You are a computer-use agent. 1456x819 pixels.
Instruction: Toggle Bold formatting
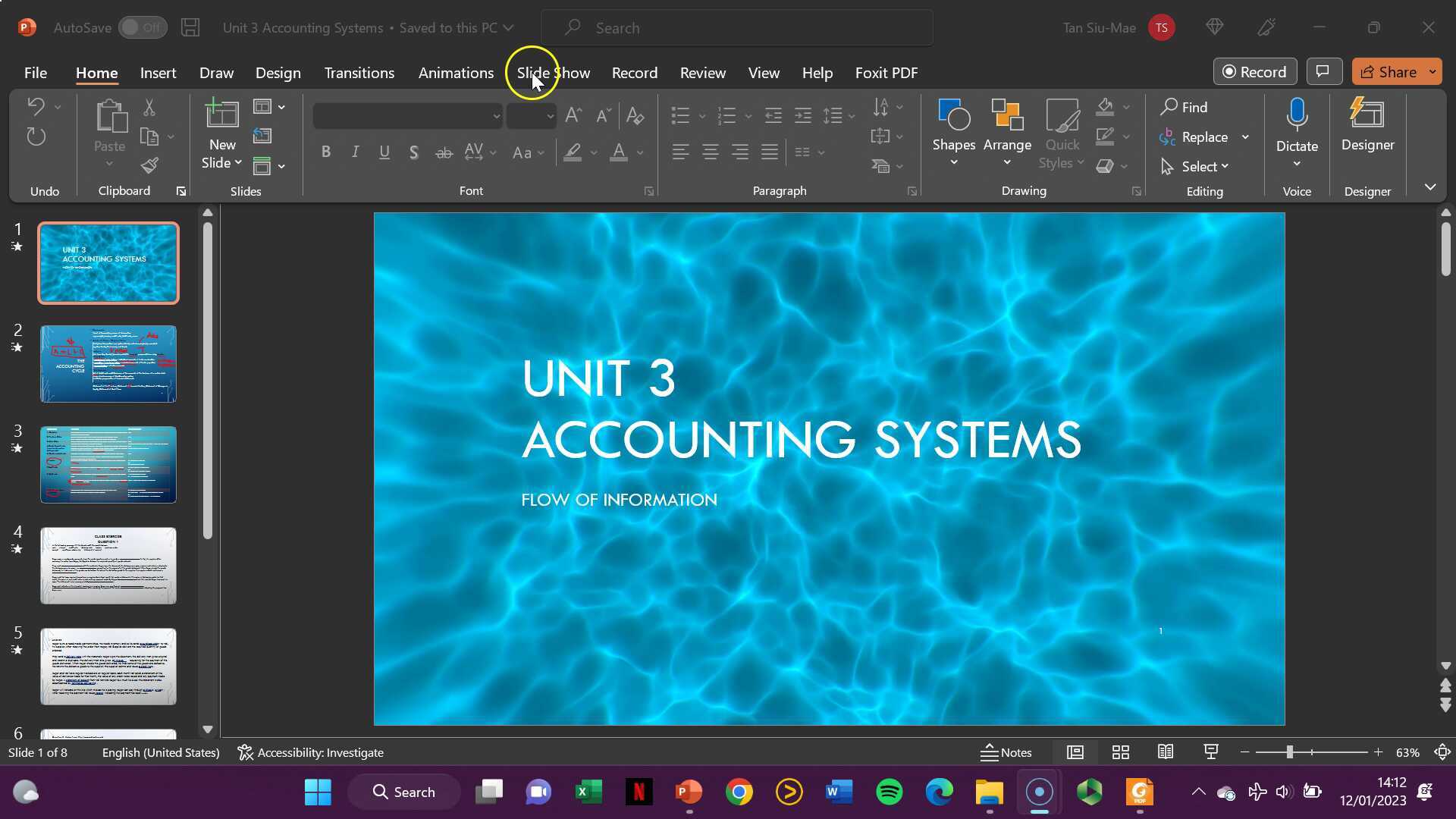(x=326, y=152)
